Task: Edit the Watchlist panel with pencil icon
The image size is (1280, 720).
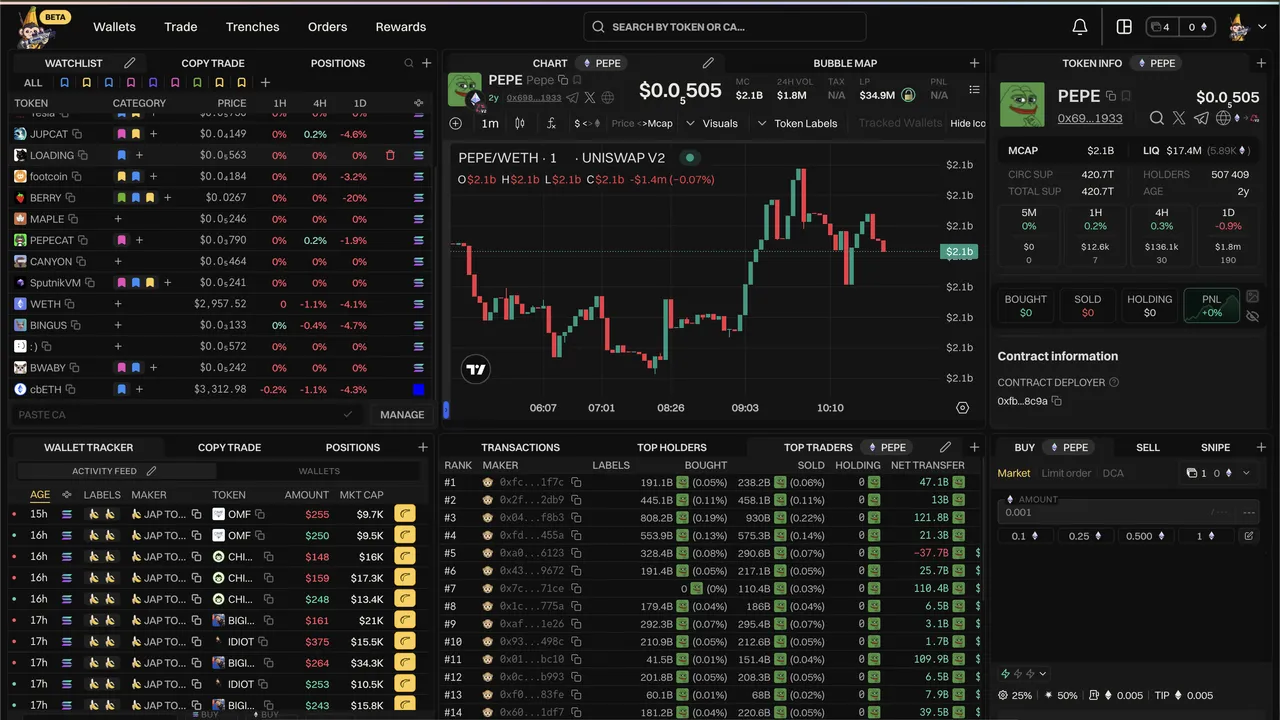Action: [x=130, y=63]
